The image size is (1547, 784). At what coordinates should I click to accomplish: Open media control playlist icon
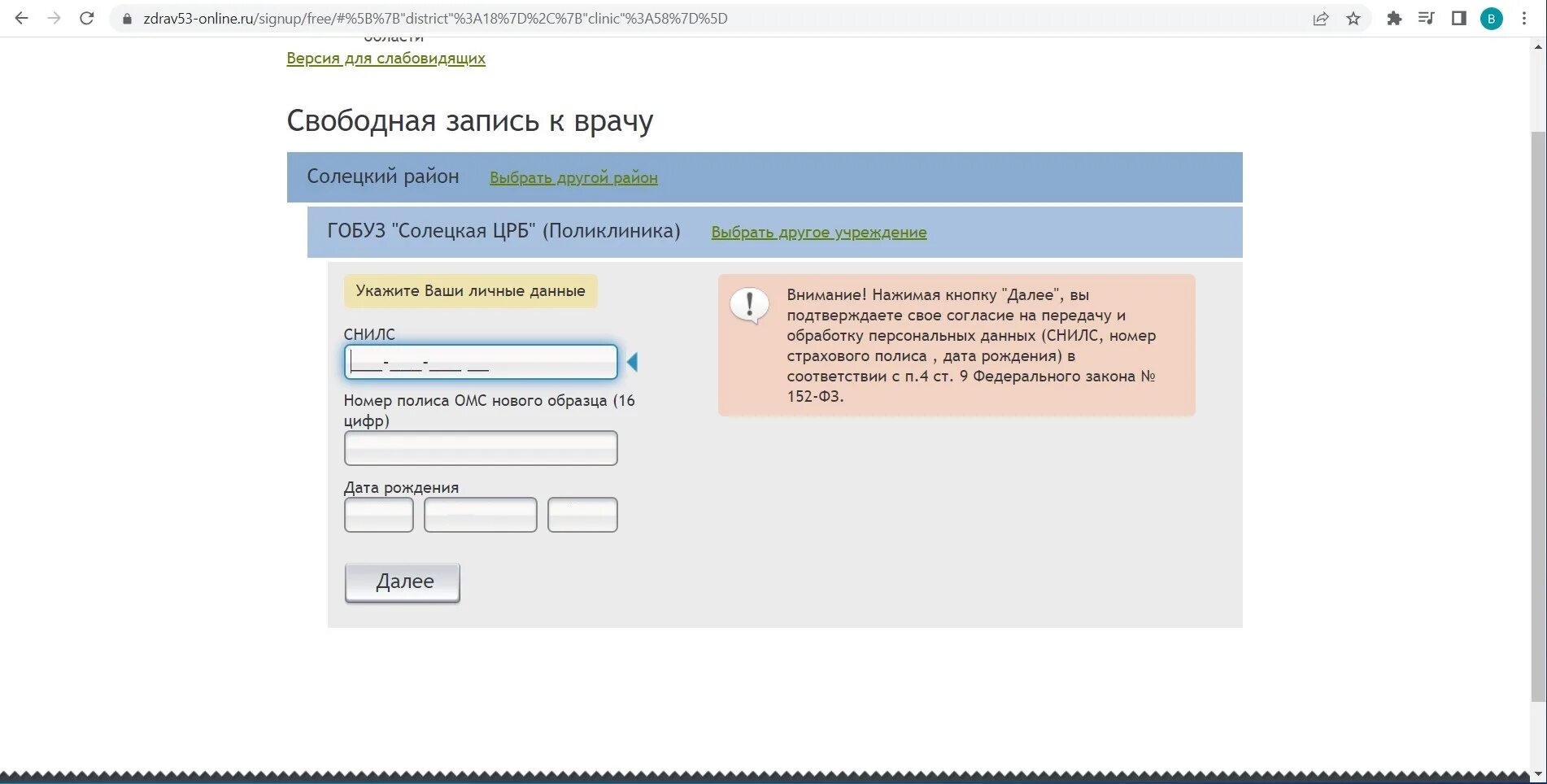pyautogui.click(x=1426, y=18)
